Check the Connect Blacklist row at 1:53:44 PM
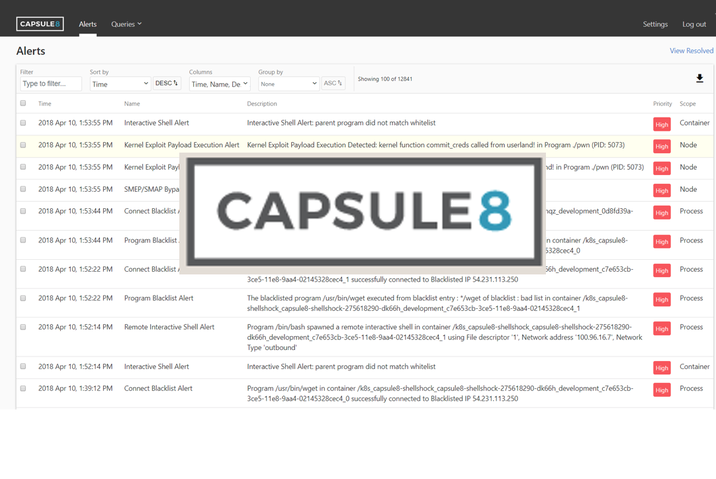 [x=23, y=211]
